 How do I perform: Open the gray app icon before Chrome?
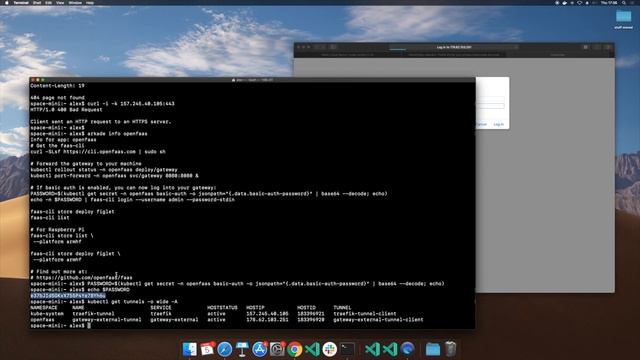pyautogui.click(x=277, y=349)
